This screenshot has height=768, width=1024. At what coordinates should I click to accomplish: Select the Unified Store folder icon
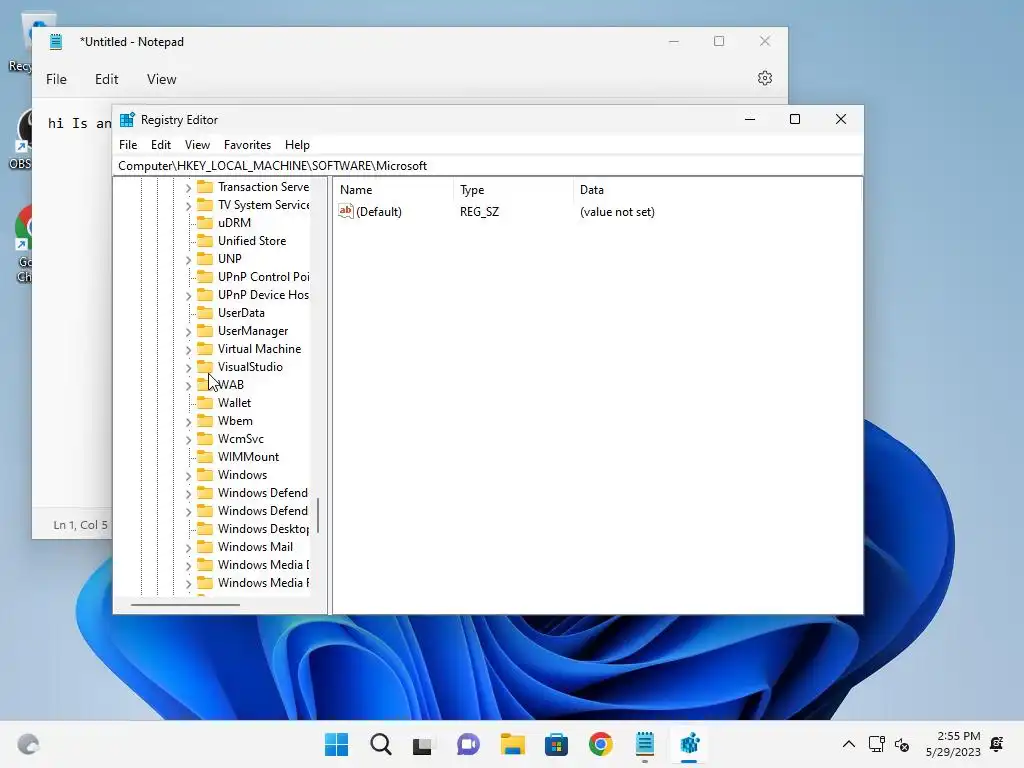coord(205,241)
